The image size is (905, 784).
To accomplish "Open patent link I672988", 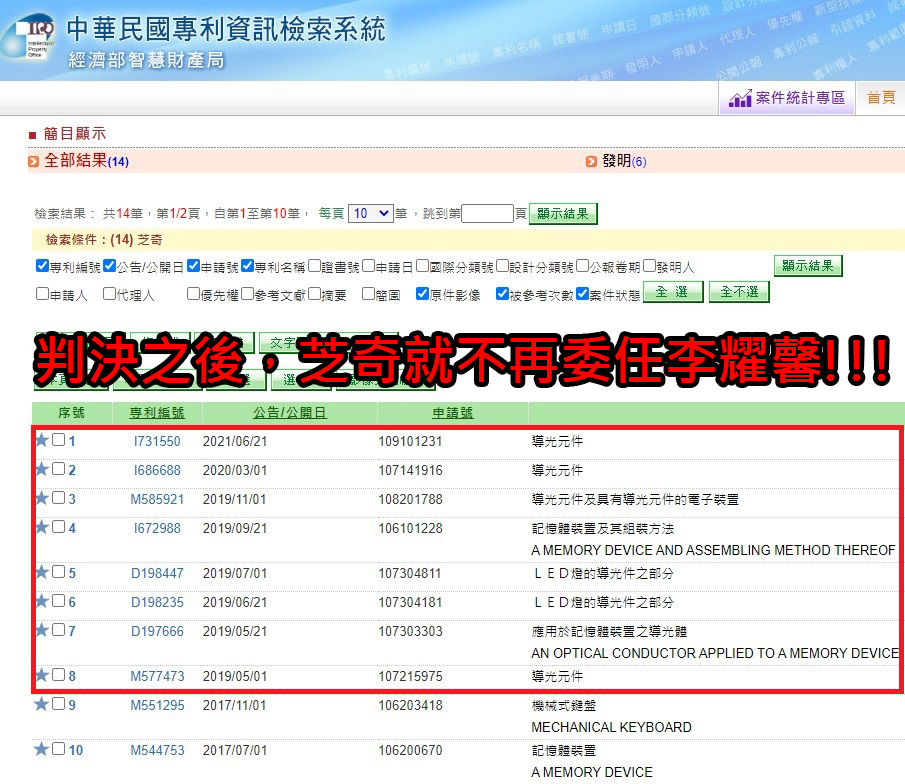I will point(157,528).
